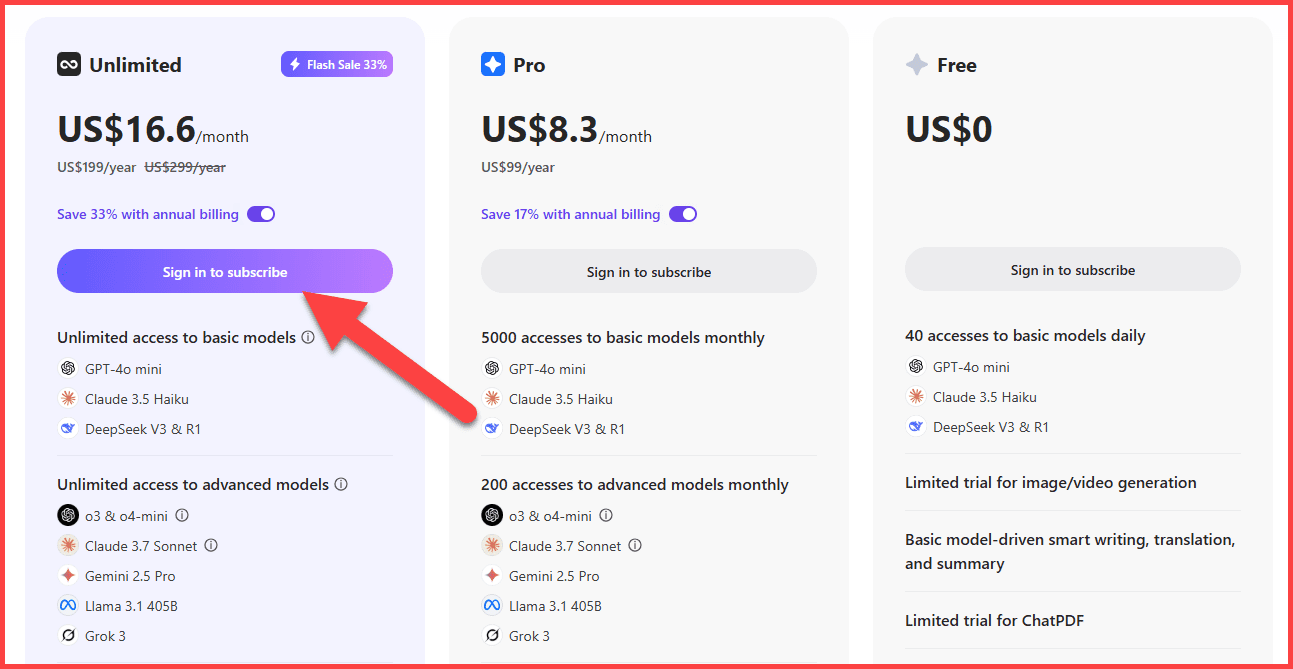Click info icon beside Unlimited basic models
Viewport: 1293px width, 669px height.
[x=308, y=337]
